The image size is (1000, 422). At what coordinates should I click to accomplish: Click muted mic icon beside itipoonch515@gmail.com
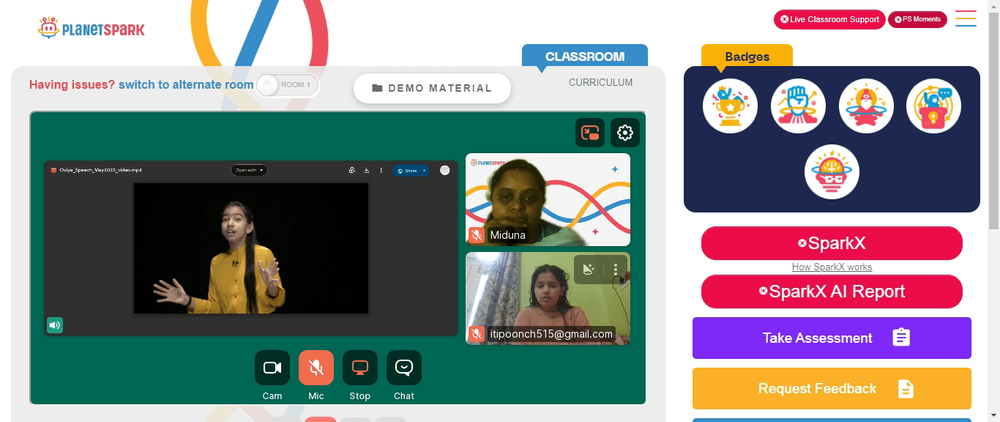point(476,334)
